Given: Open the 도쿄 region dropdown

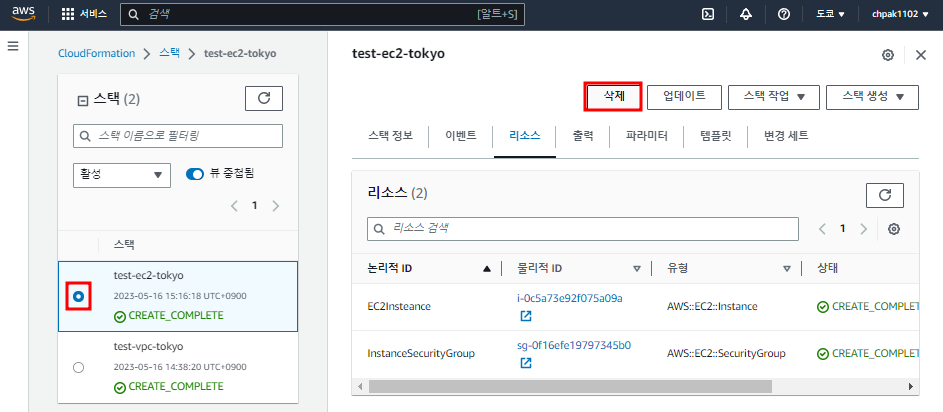Looking at the screenshot, I should 830,14.
